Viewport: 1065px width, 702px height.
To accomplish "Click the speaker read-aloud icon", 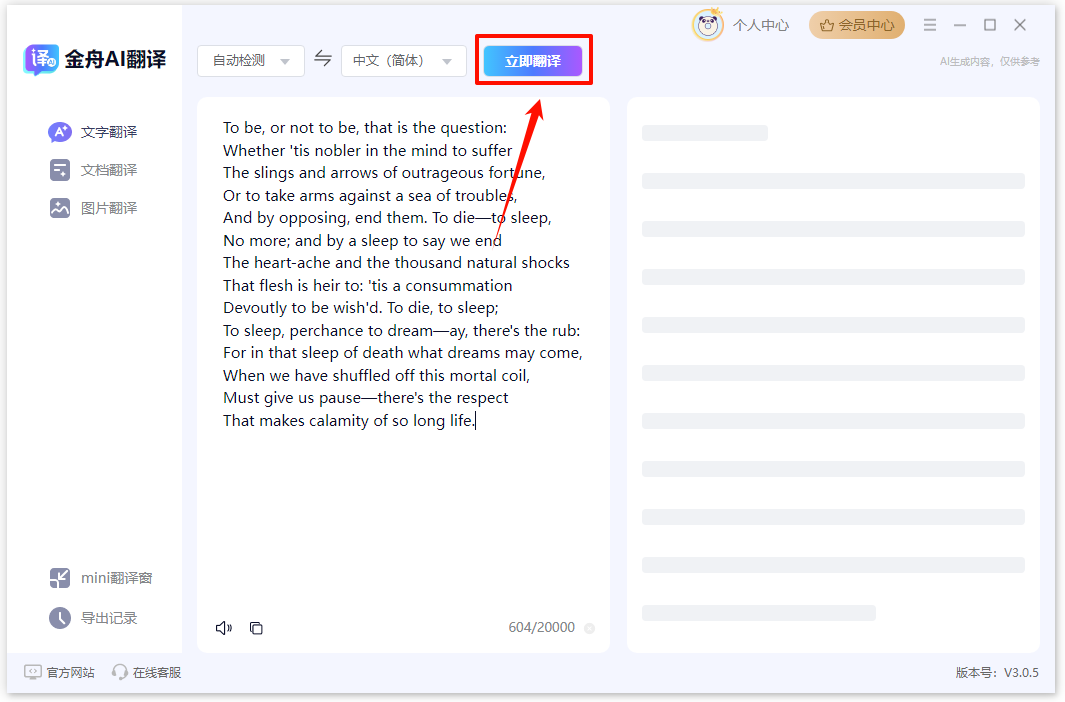I will [224, 628].
